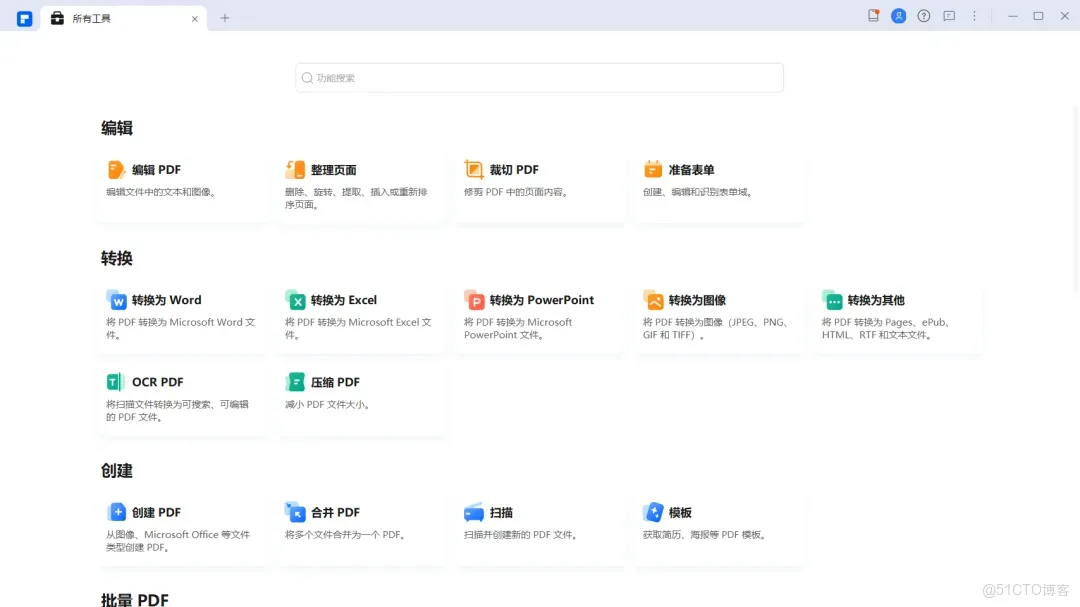
Task: Click the 功能搜索 search field
Action: coord(539,77)
